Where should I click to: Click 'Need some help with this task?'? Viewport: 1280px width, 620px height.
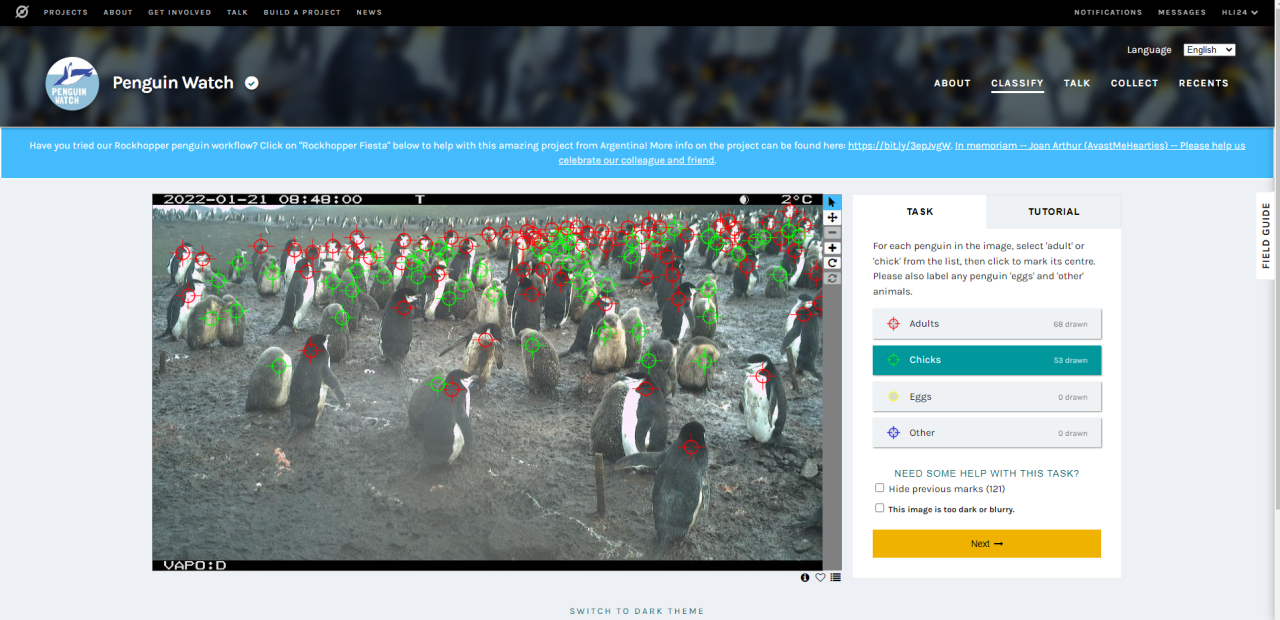coord(987,473)
